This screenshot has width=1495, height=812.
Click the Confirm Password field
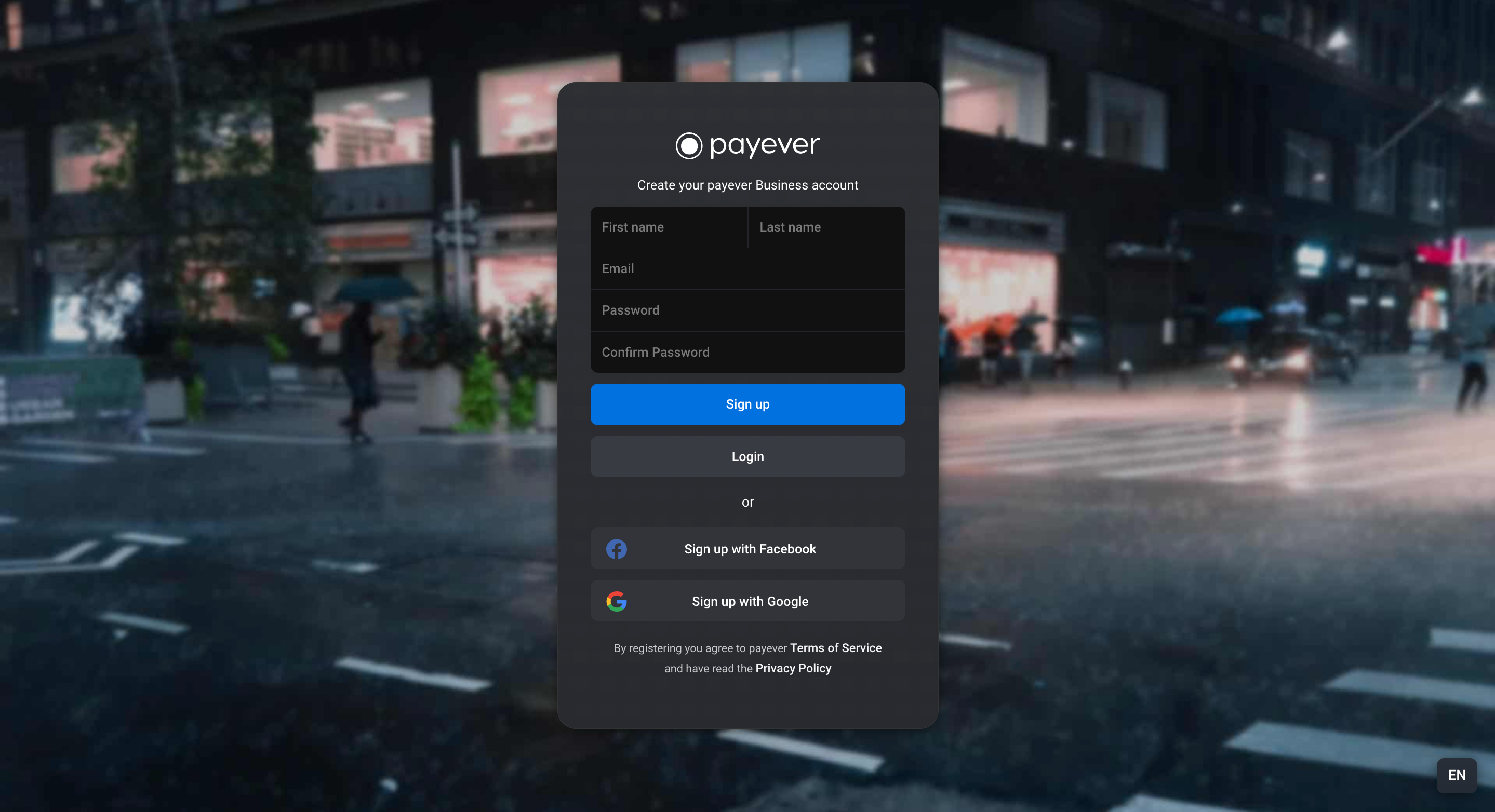[747, 352]
